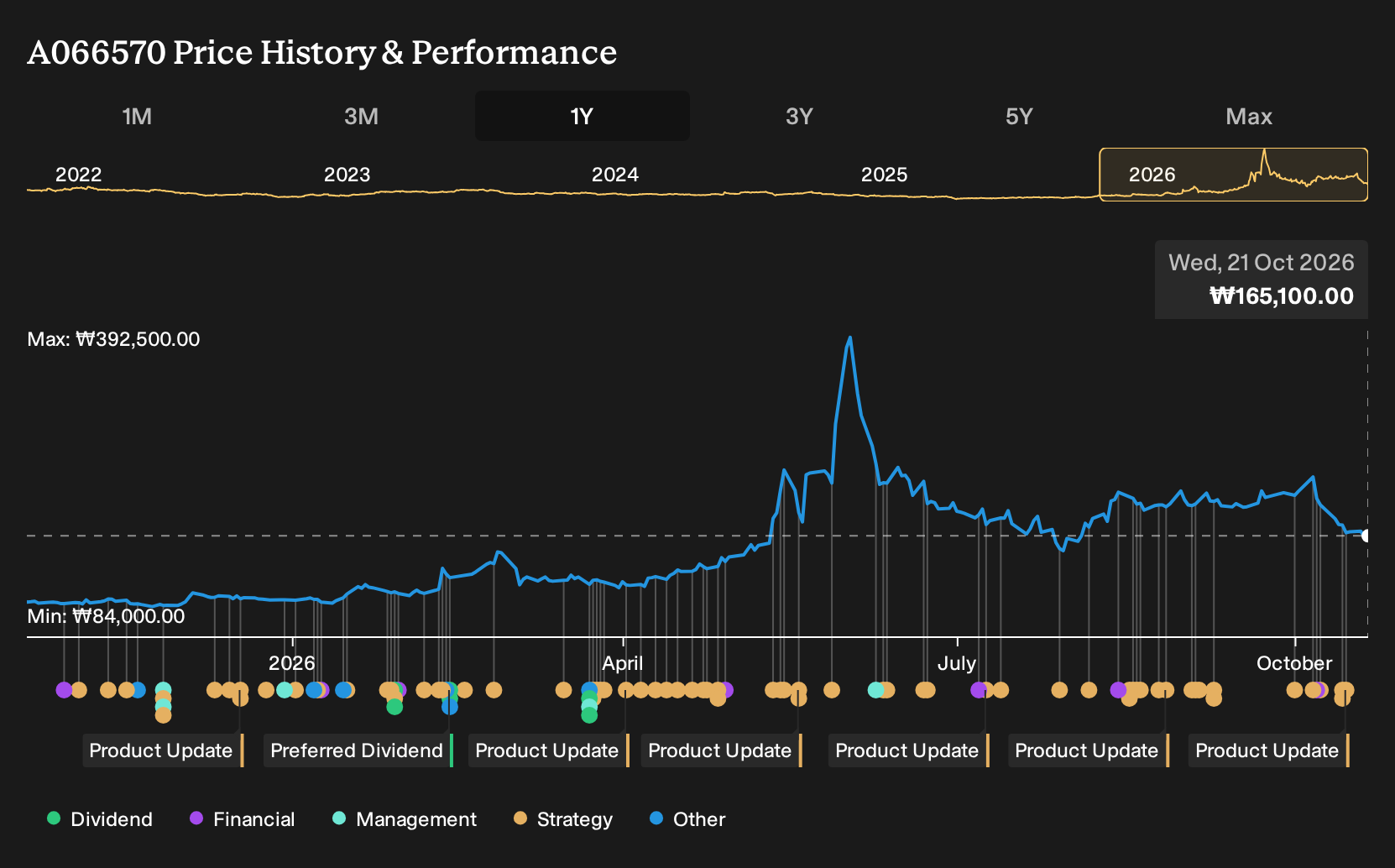Switch to the 3M range tab
This screenshot has width=1395, height=868.
pyautogui.click(x=361, y=116)
